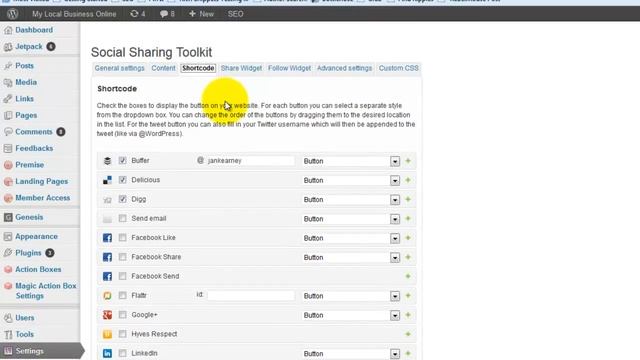Enable the Facebook Send checkbox
The width and height of the screenshot is (640, 360).
tap(122, 276)
